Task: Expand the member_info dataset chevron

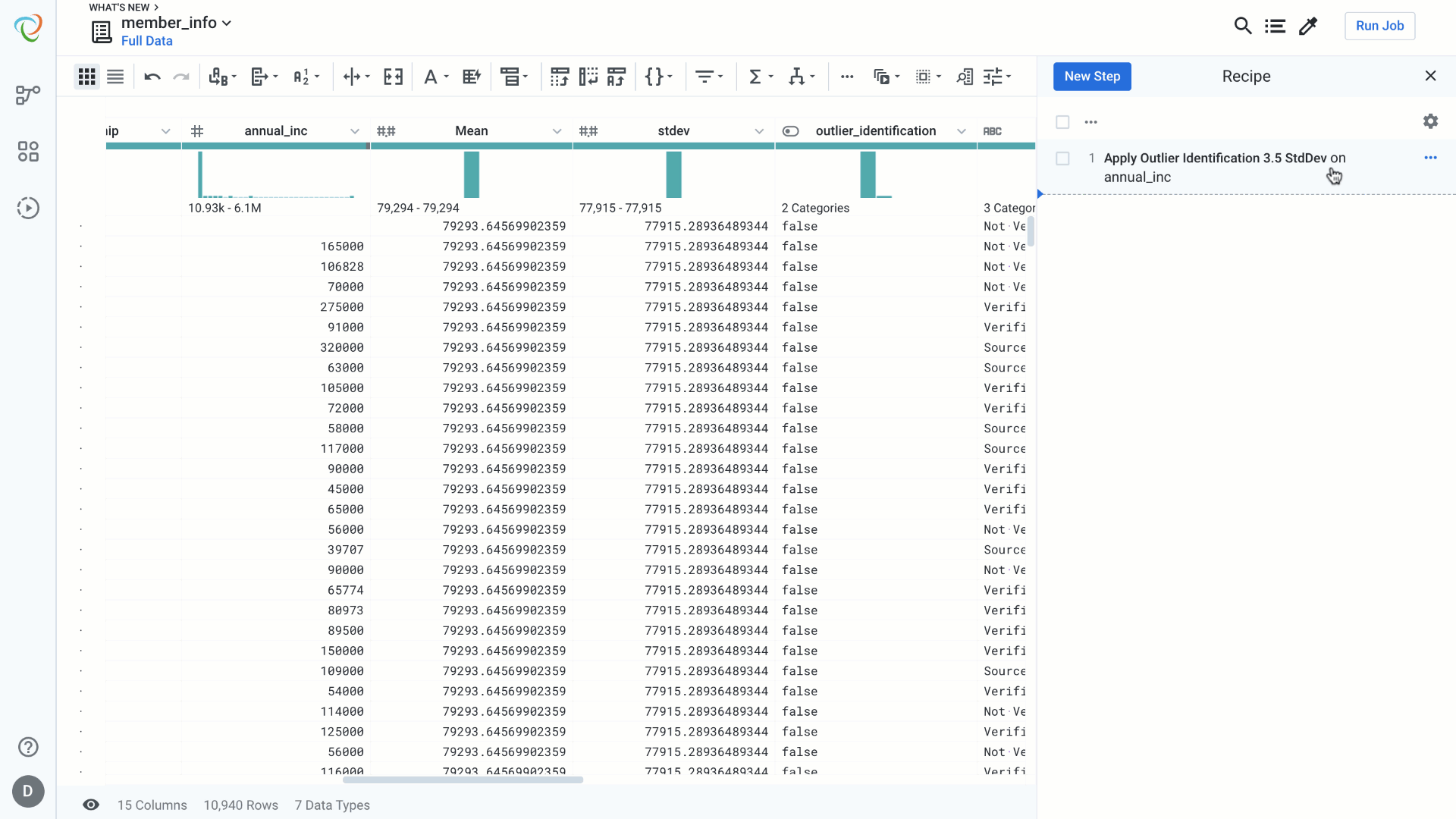Action: pyautogui.click(x=227, y=24)
